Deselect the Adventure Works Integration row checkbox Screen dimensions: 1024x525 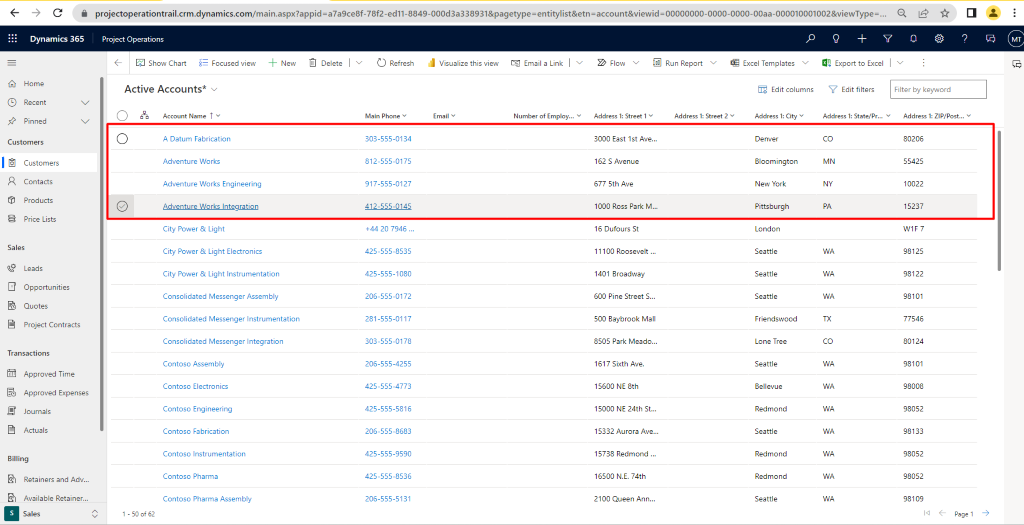(x=122, y=206)
